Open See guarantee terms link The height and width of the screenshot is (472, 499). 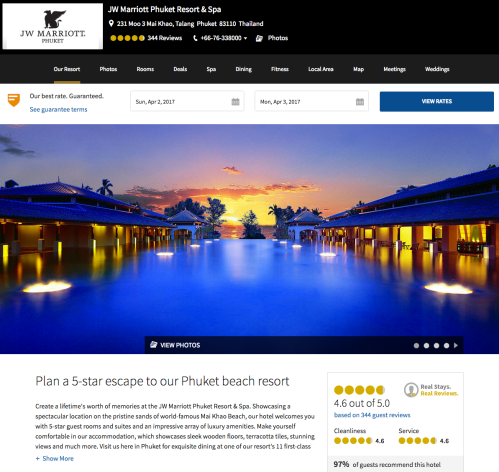(x=58, y=109)
